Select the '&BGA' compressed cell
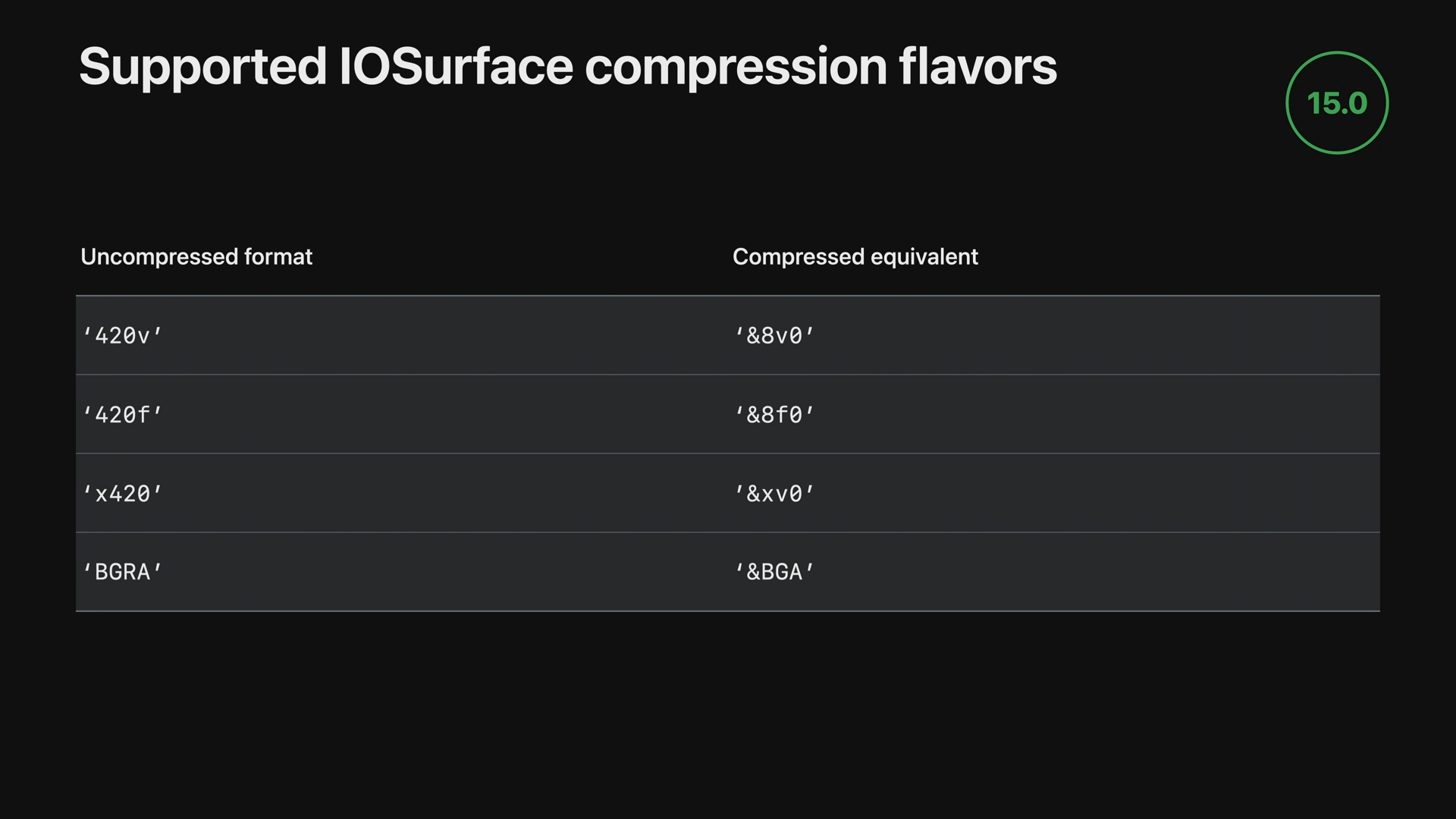Screen dimensions: 1456x819 (x=774, y=572)
